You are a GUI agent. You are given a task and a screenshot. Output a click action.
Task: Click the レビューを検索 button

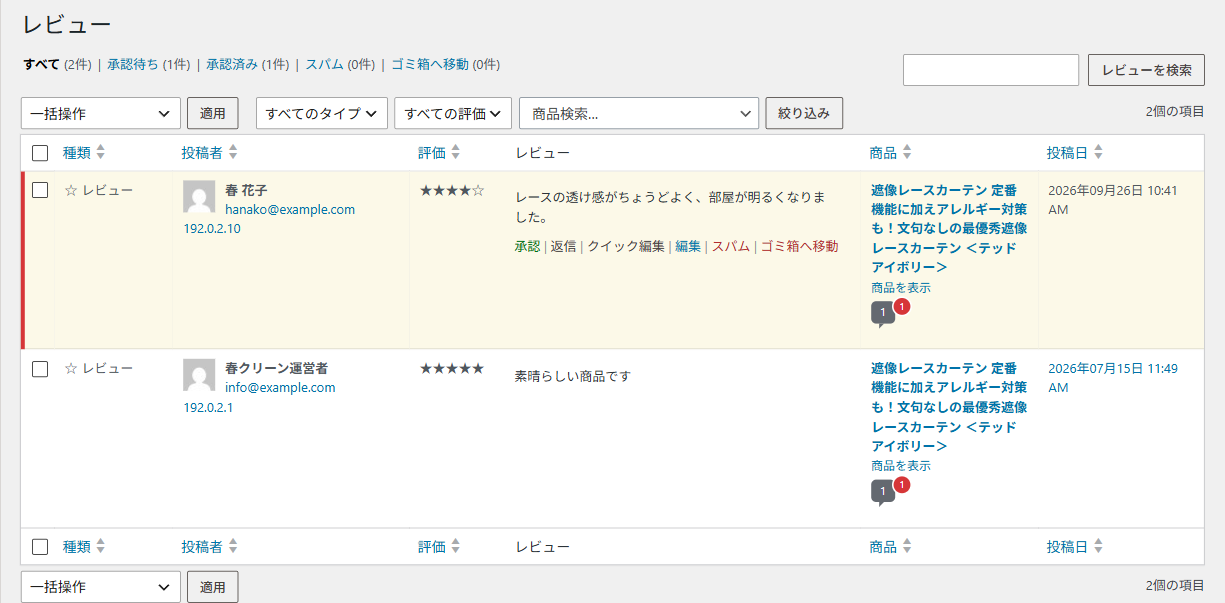click(x=1146, y=70)
